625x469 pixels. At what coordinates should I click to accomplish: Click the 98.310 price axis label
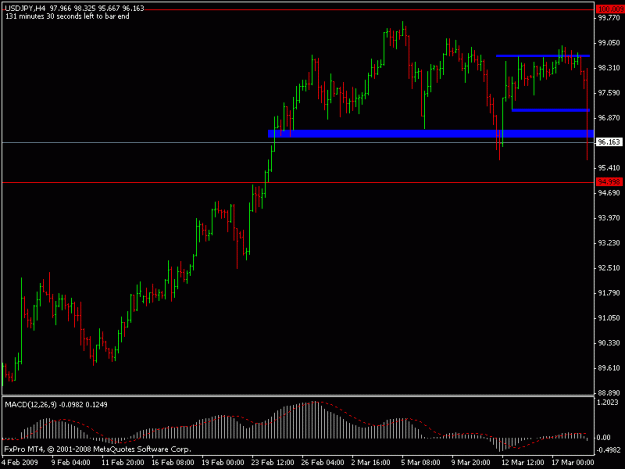[609, 68]
